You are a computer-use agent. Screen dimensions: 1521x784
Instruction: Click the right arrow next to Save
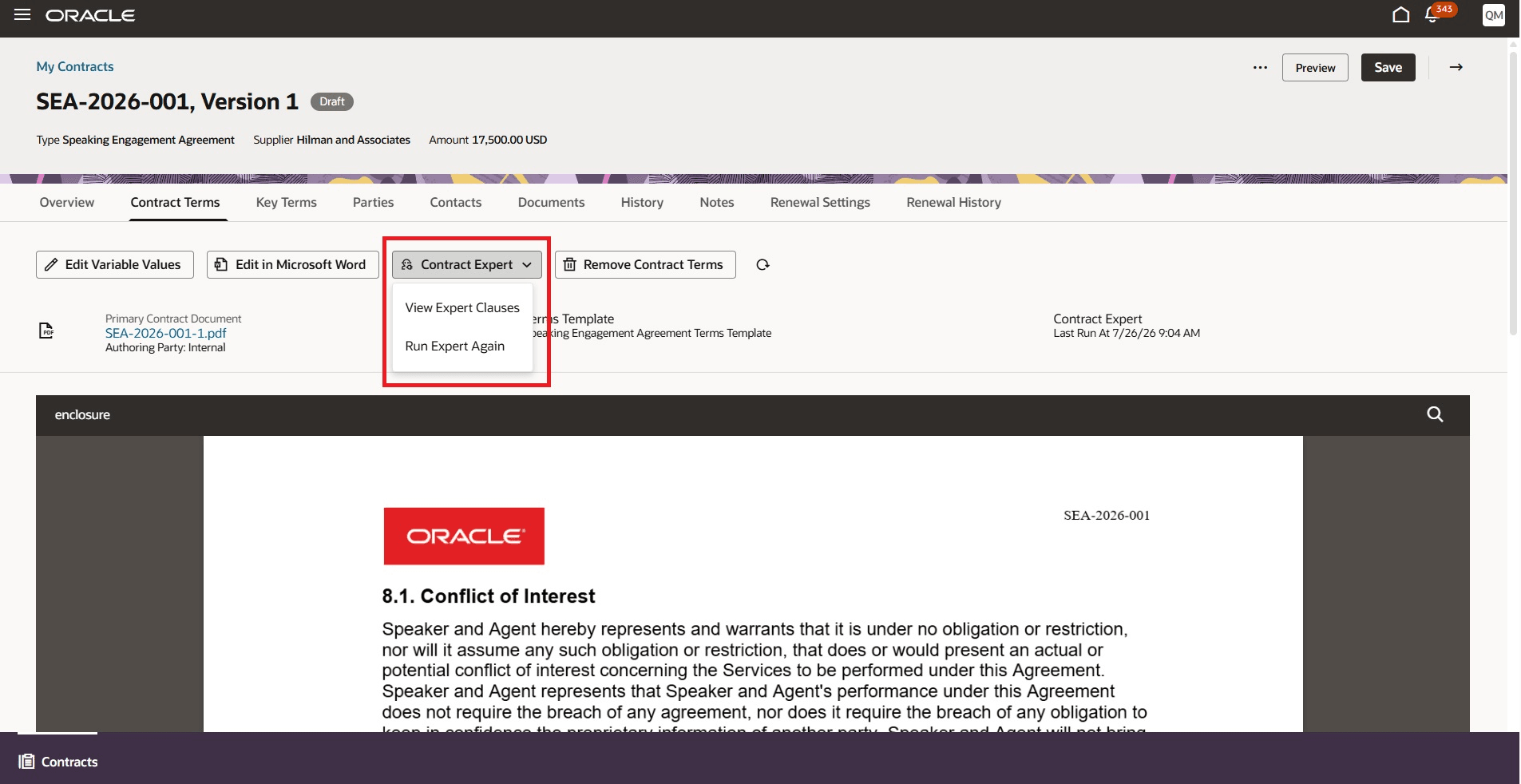pyautogui.click(x=1456, y=67)
